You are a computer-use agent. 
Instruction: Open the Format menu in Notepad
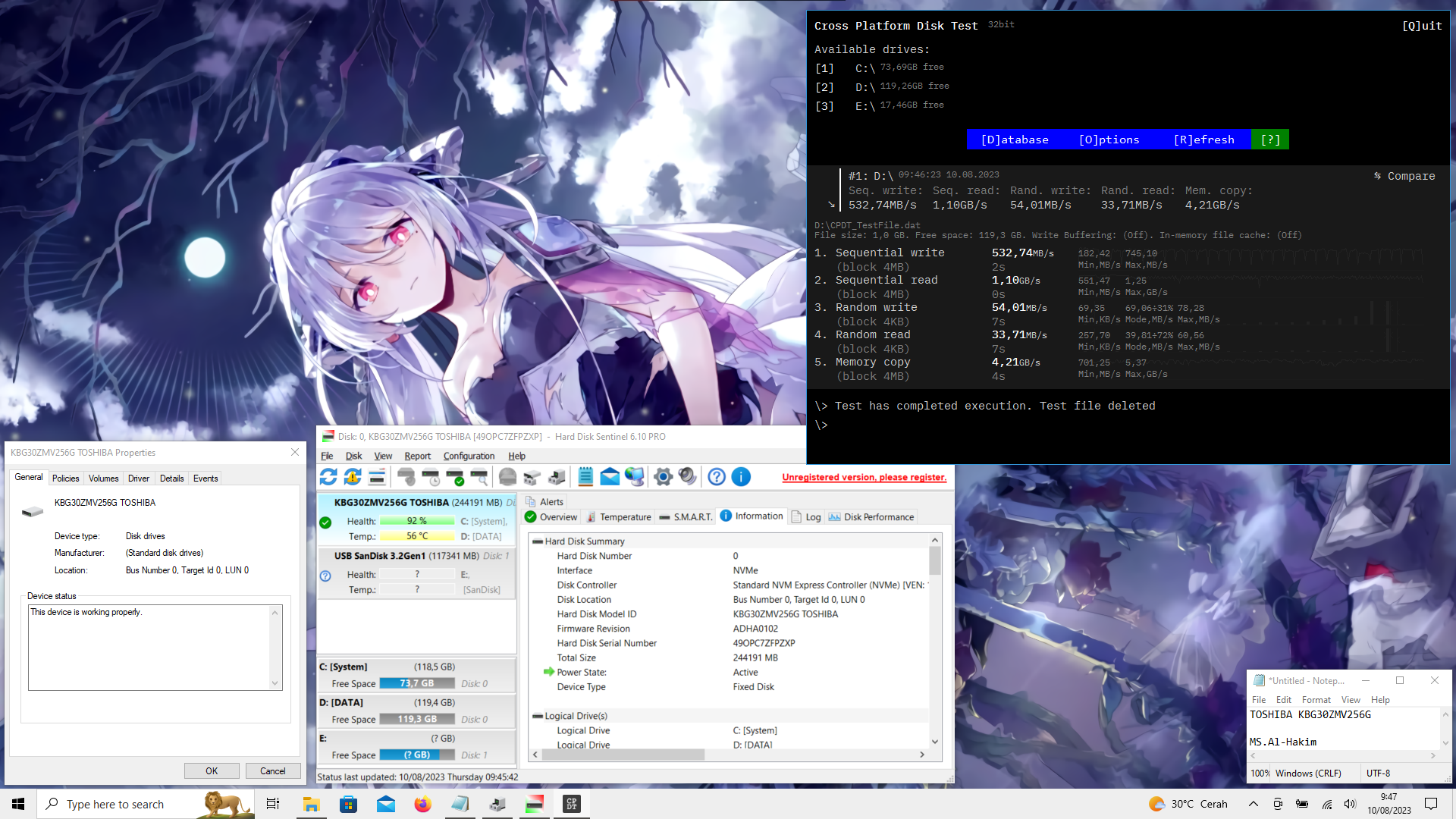(x=1316, y=700)
